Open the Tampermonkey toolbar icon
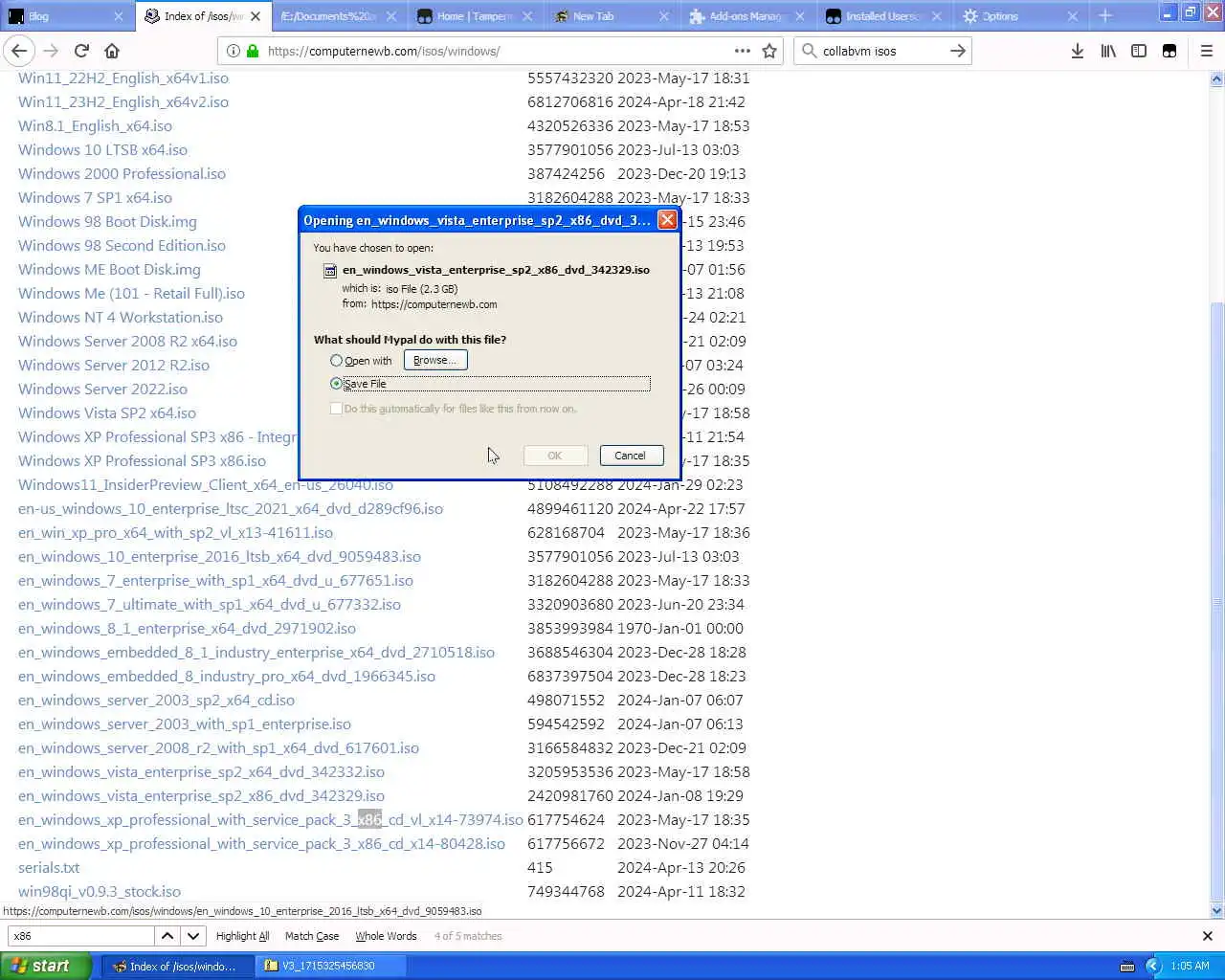 pos(1169,51)
